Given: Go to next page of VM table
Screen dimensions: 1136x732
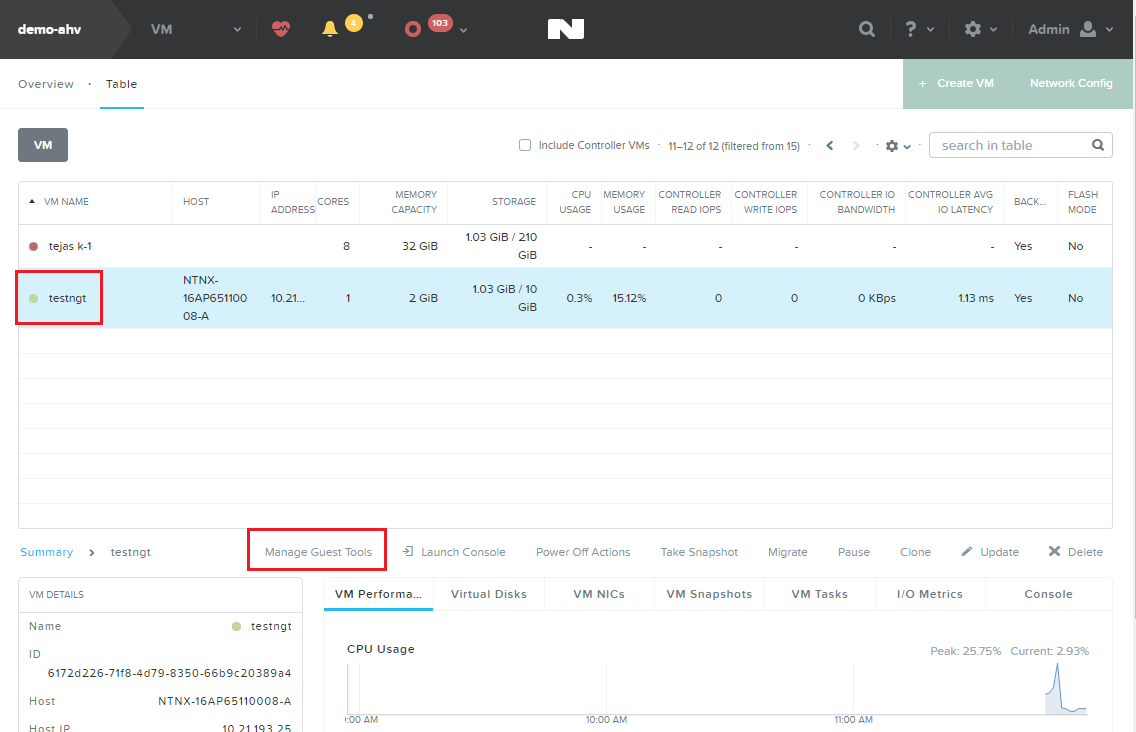Looking at the screenshot, I should tap(856, 146).
